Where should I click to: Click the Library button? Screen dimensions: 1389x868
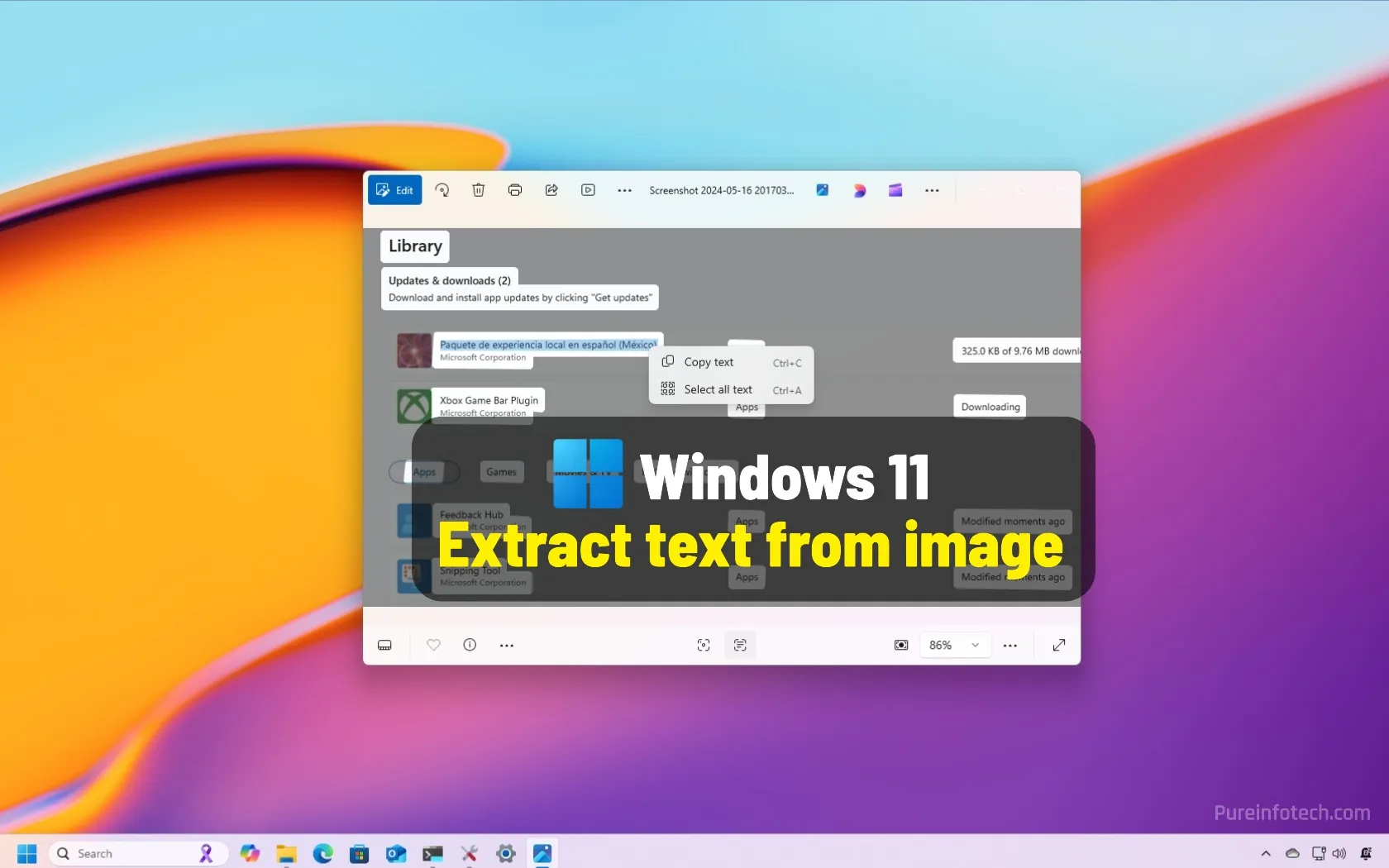413,246
